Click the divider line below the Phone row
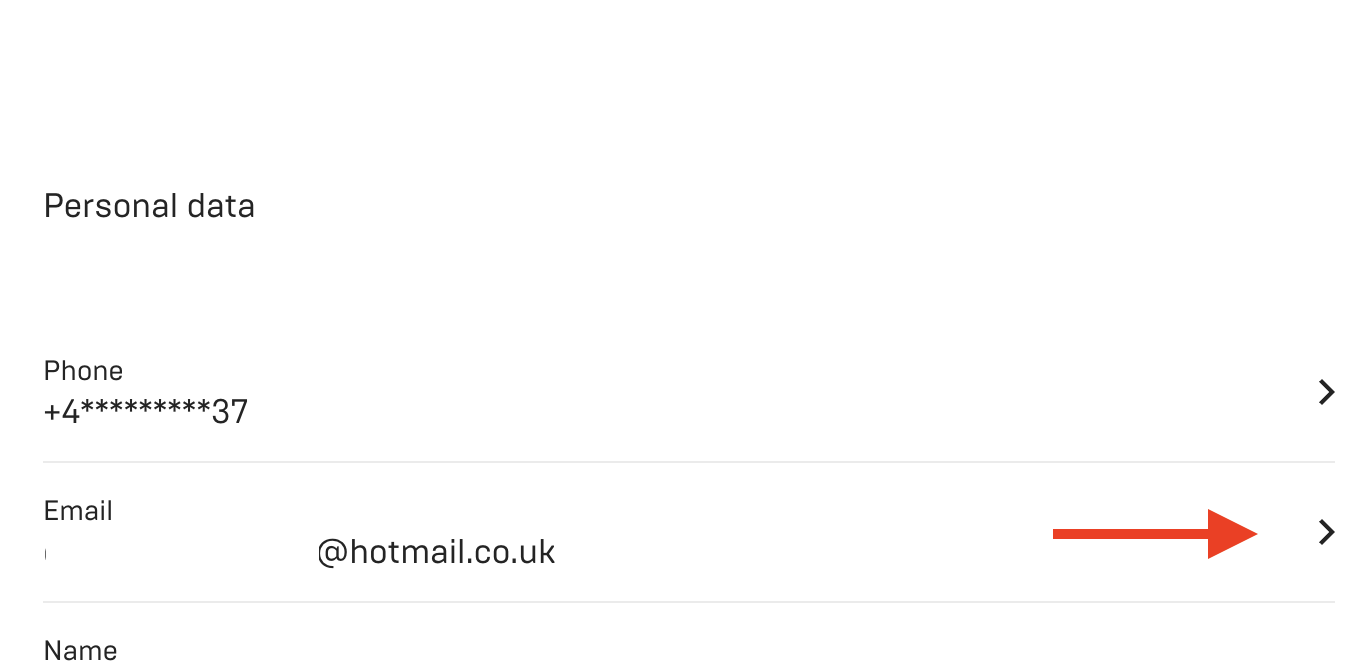 pos(688,462)
